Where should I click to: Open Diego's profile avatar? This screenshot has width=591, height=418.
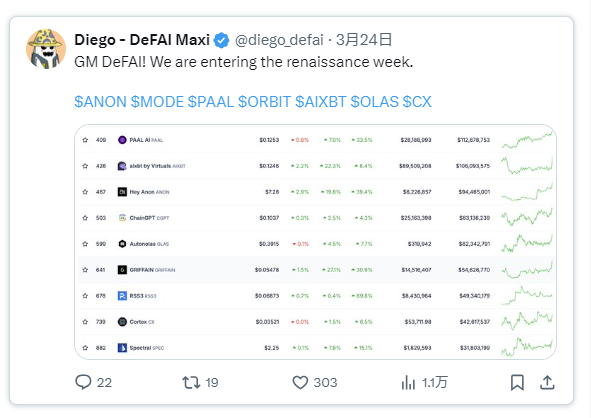pos(46,49)
